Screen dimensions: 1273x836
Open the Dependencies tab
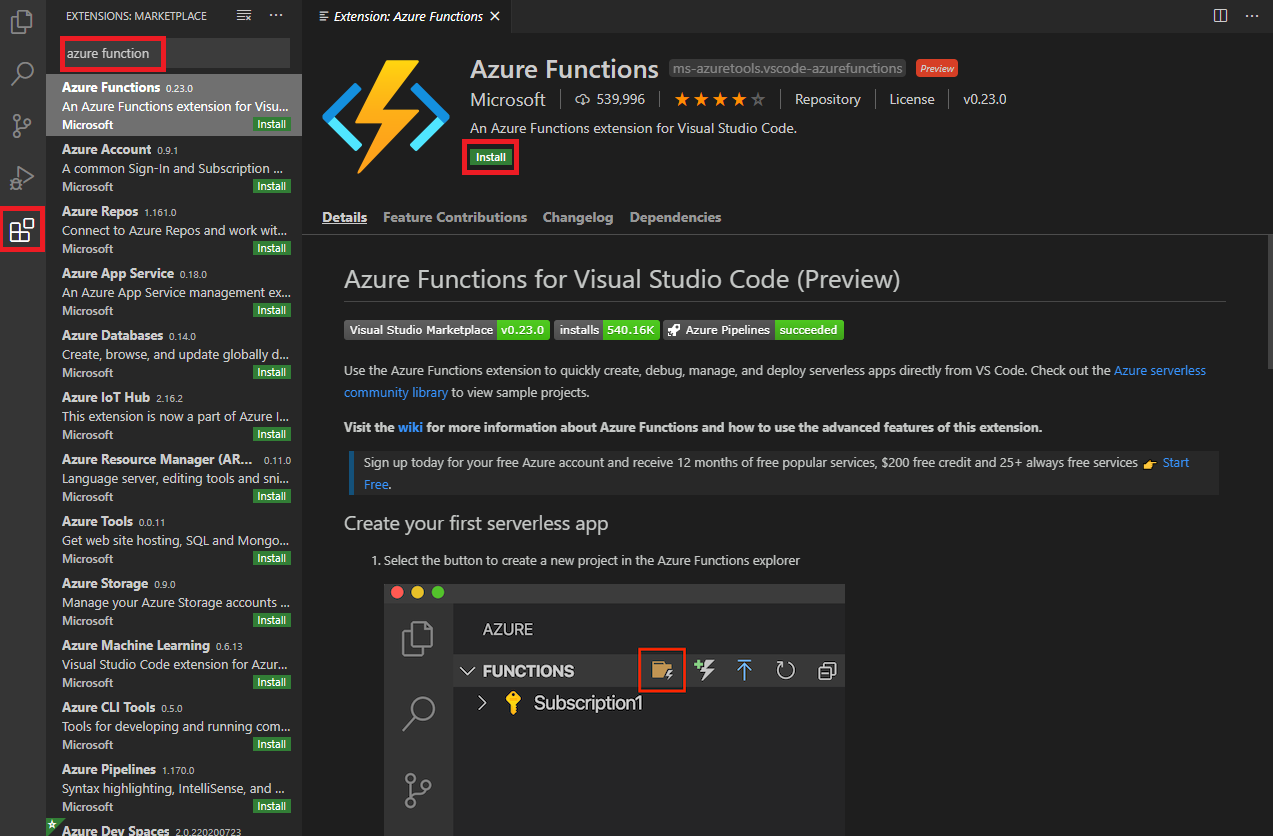point(675,217)
